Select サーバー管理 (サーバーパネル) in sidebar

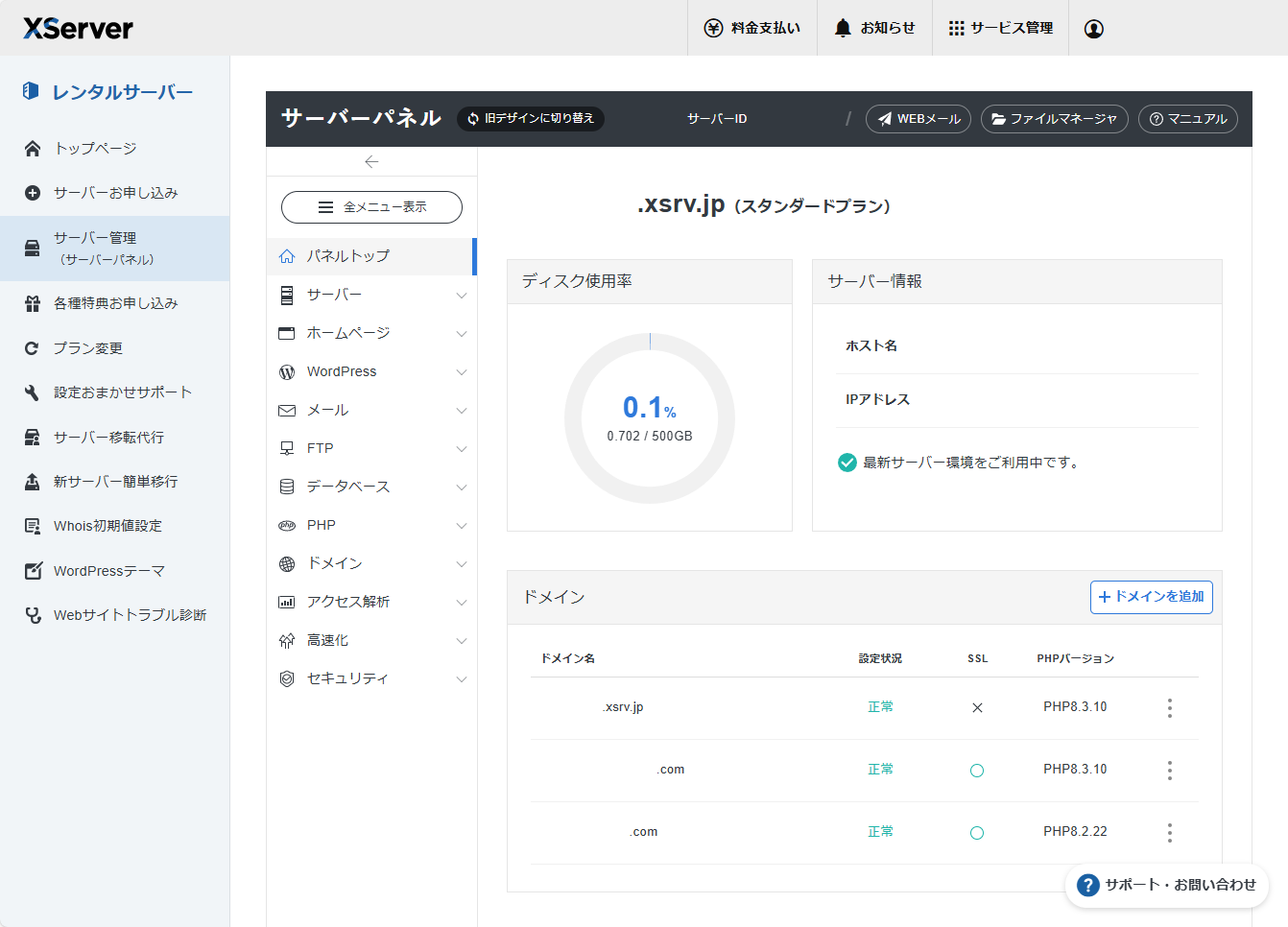(115, 249)
